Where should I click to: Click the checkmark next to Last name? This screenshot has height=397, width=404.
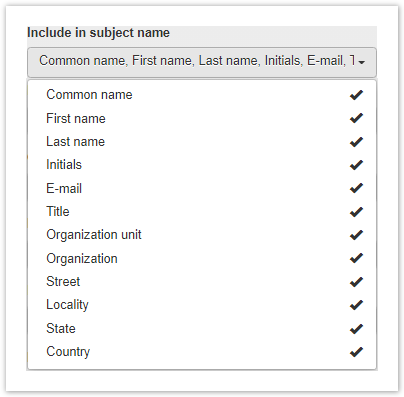356,142
